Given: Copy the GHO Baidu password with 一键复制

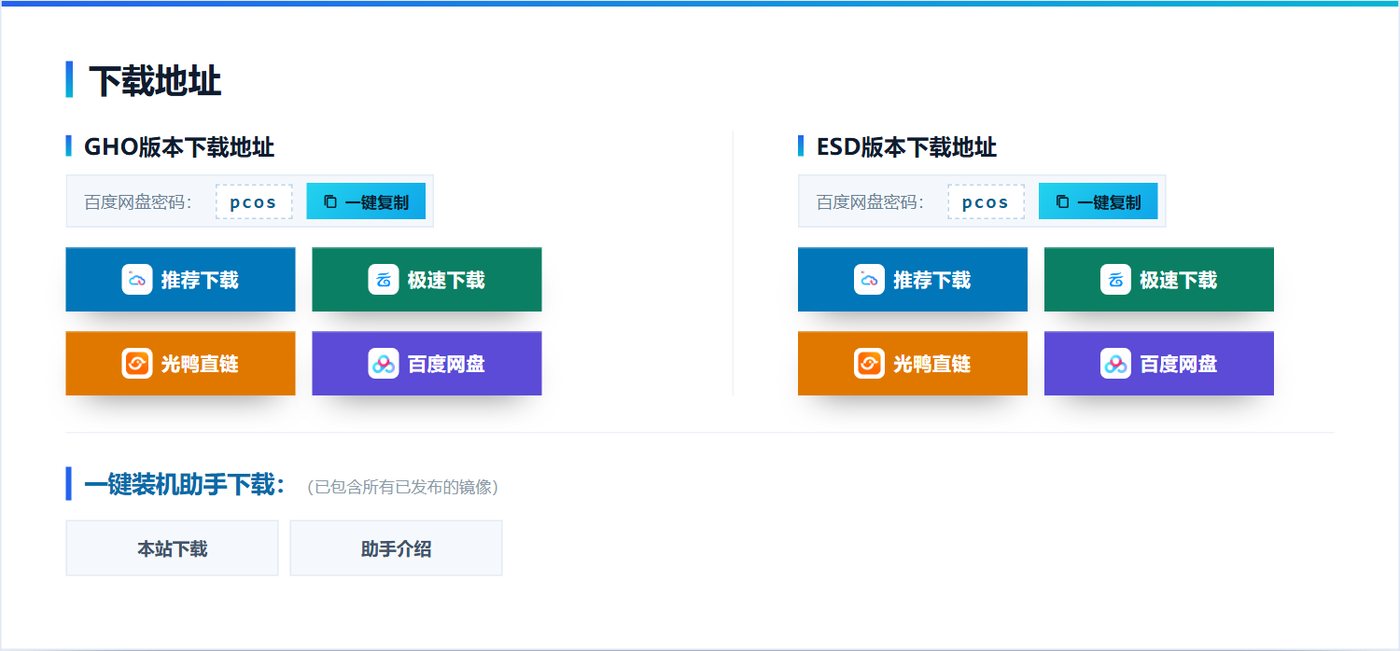Looking at the screenshot, I should pyautogui.click(x=366, y=202).
